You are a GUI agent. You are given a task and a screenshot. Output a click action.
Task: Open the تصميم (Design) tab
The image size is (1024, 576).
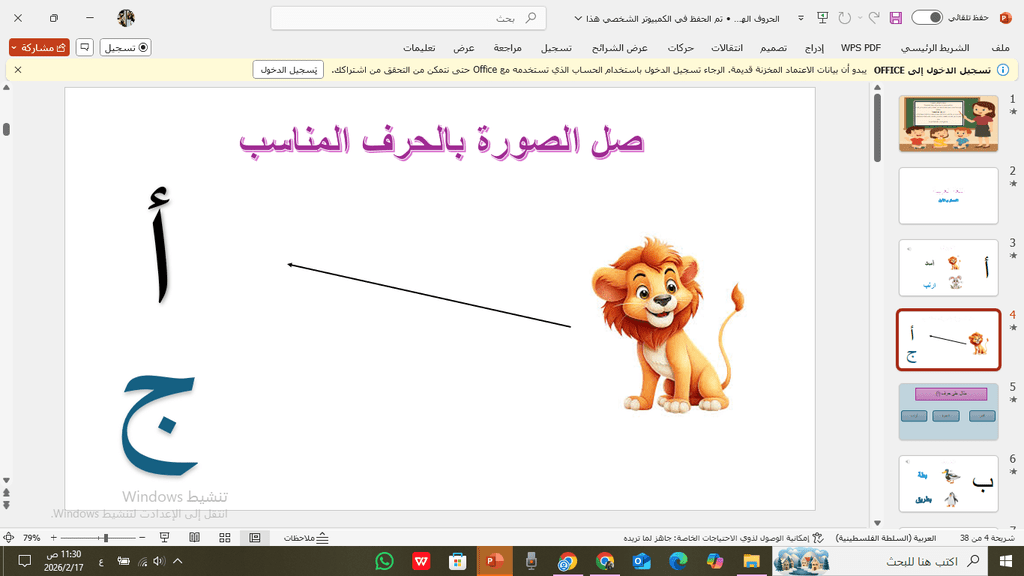pyautogui.click(x=773, y=48)
